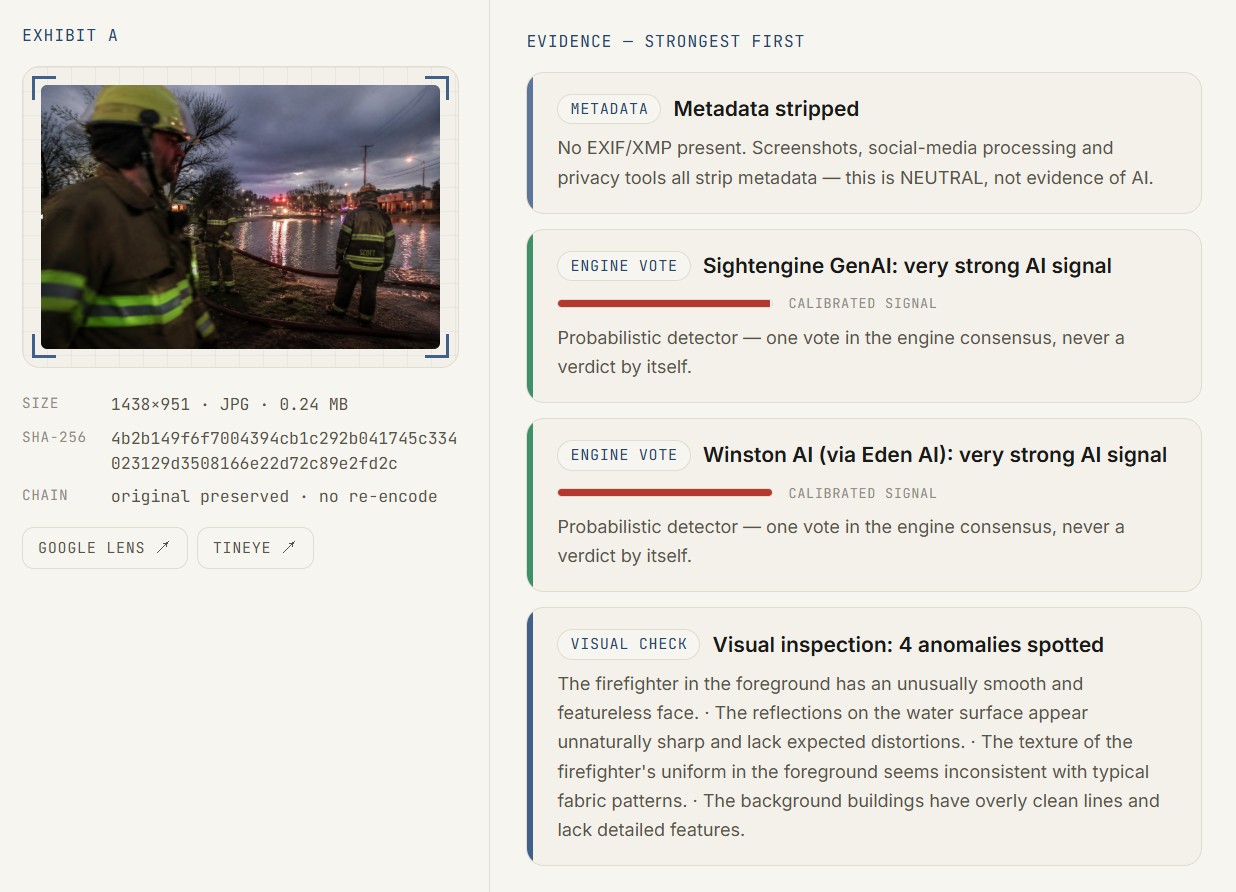Select the METADATA tag badge
Image resolution: width=1236 pixels, height=892 pixels.
(609, 109)
